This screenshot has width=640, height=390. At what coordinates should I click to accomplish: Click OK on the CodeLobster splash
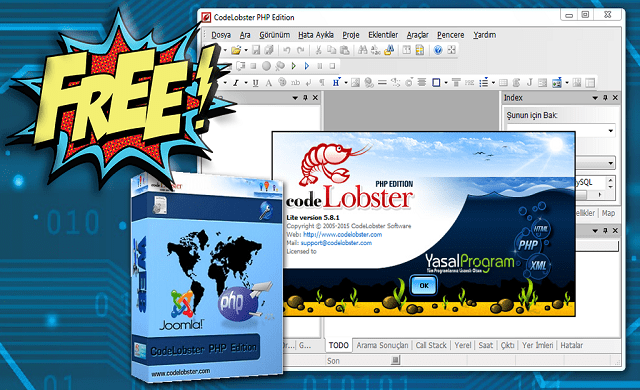click(x=424, y=285)
